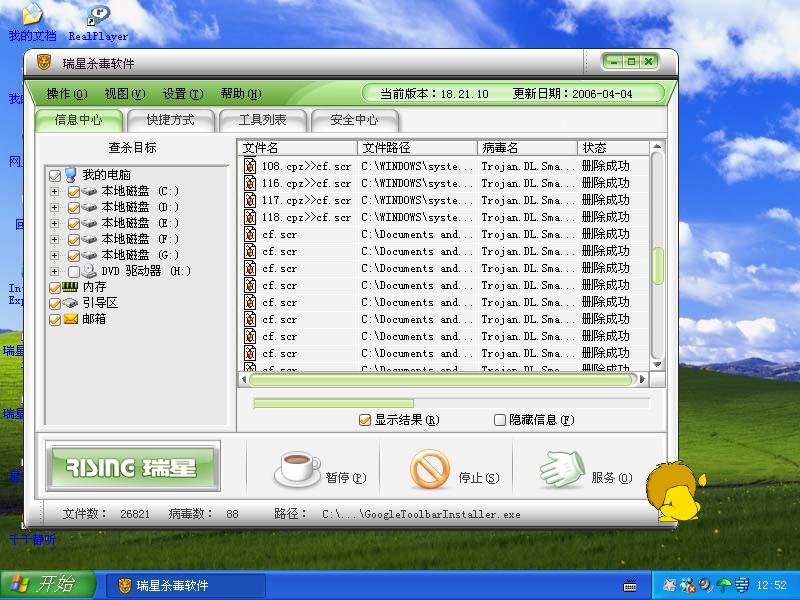Select the 信息中心 tab
800x600 pixels.
[79, 120]
